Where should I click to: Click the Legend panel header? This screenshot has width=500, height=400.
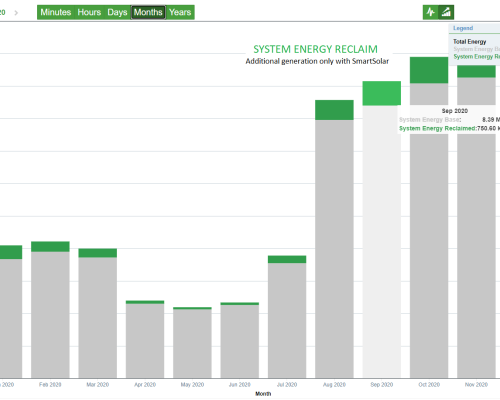[474, 28]
